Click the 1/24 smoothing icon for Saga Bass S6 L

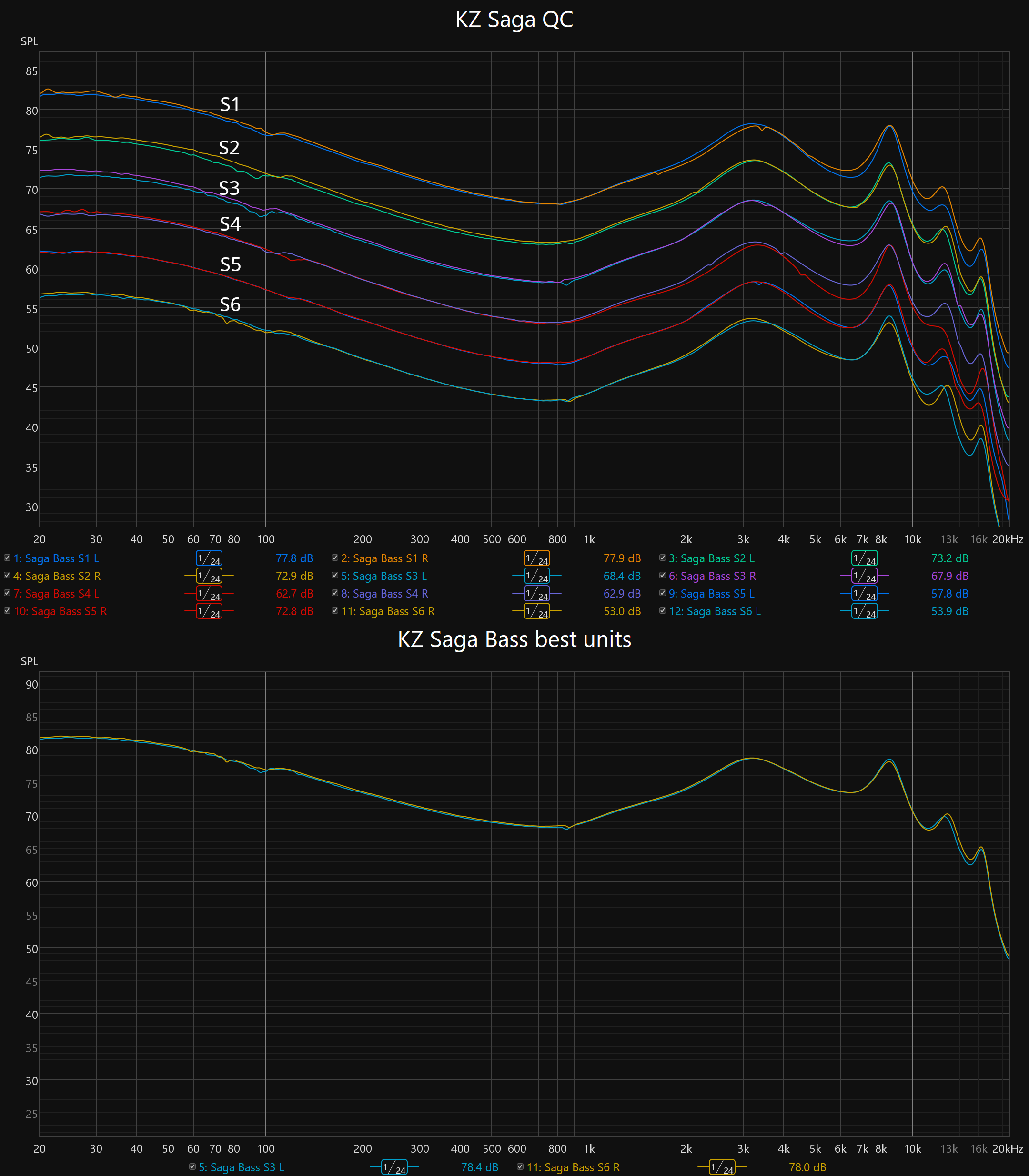(x=864, y=611)
